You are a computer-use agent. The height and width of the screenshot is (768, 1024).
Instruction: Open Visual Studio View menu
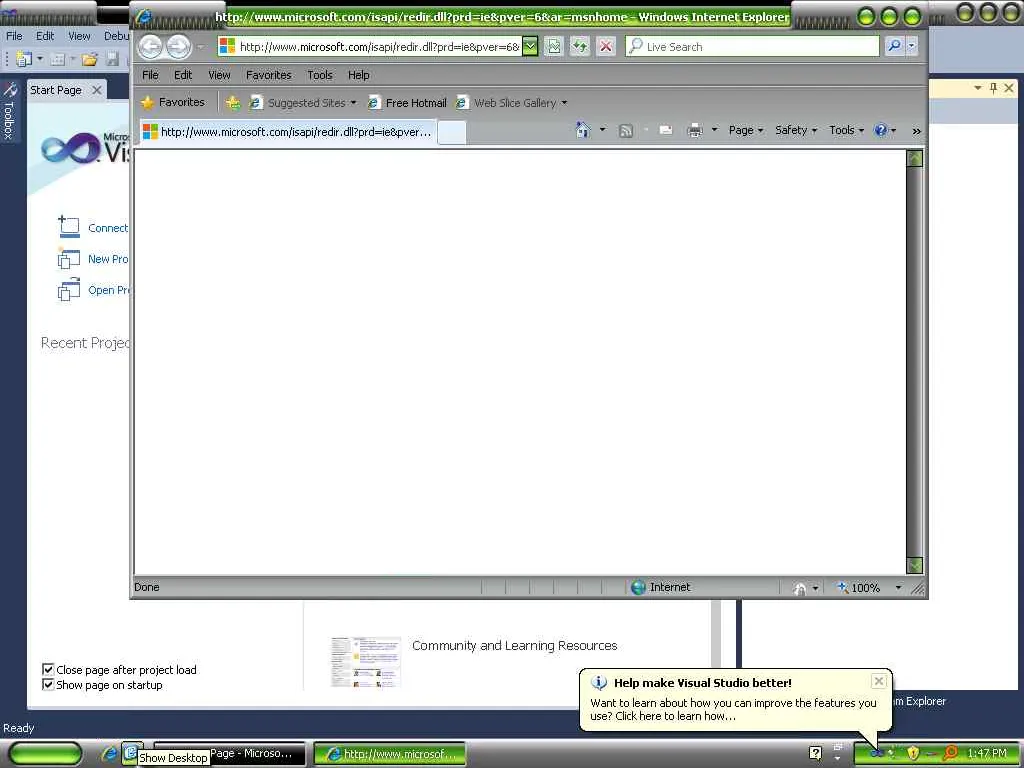pos(80,36)
